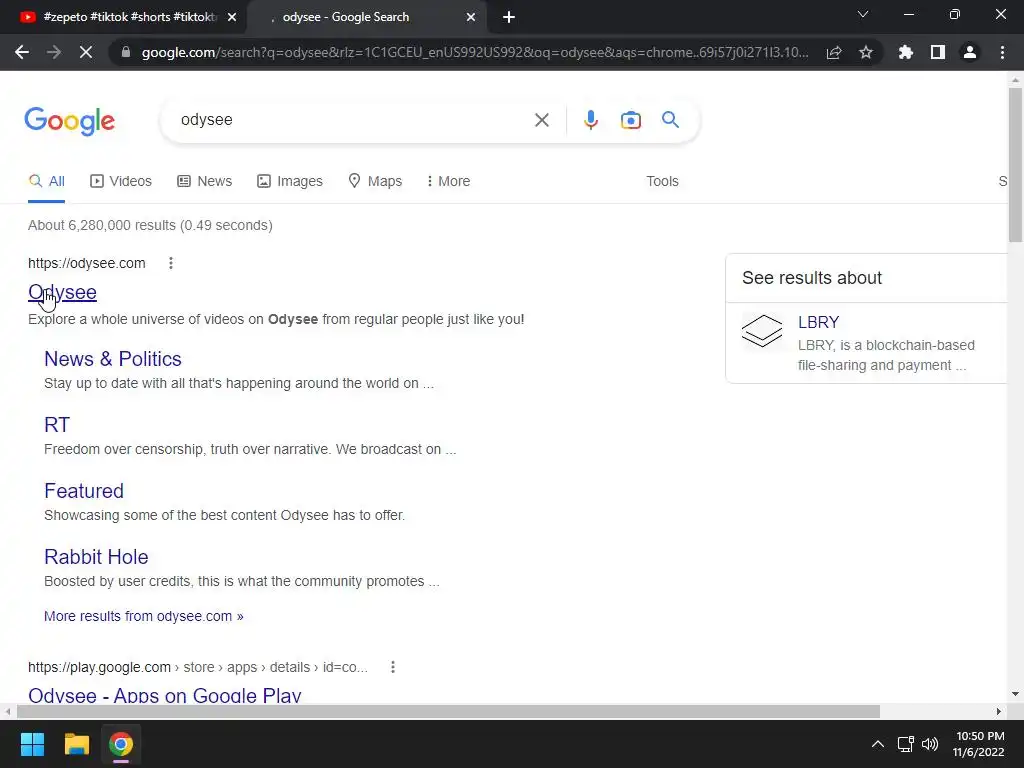Open the search Tools options
Screen dimensions: 1024x768
(x=662, y=181)
